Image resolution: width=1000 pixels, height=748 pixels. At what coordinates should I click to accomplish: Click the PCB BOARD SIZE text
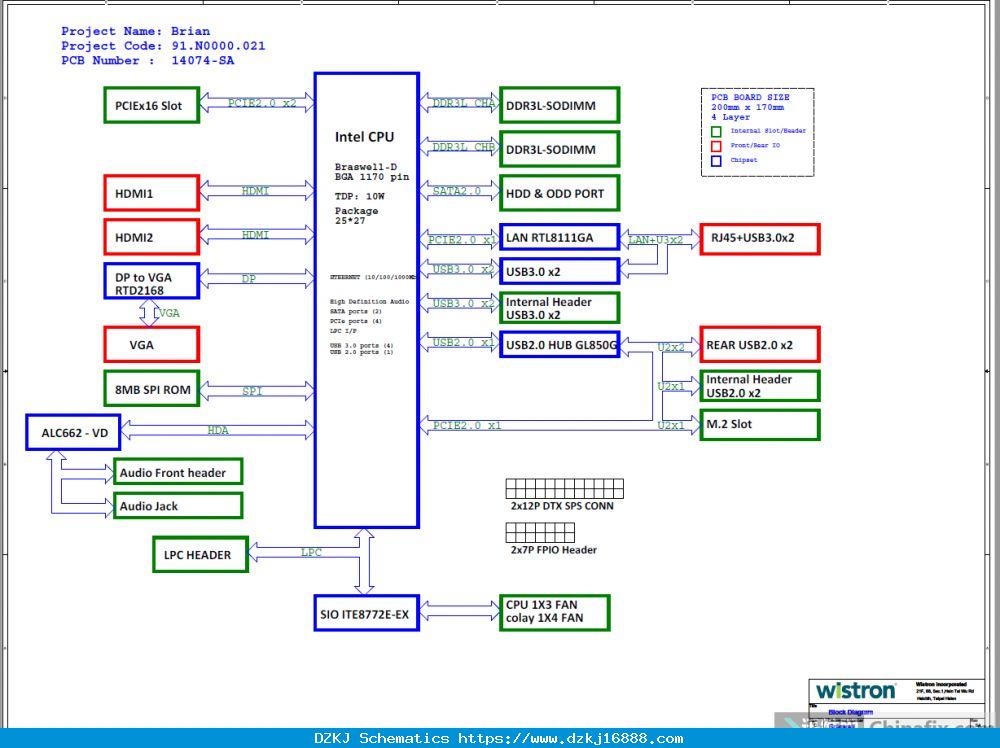pyautogui.click(x=750, y=97)
